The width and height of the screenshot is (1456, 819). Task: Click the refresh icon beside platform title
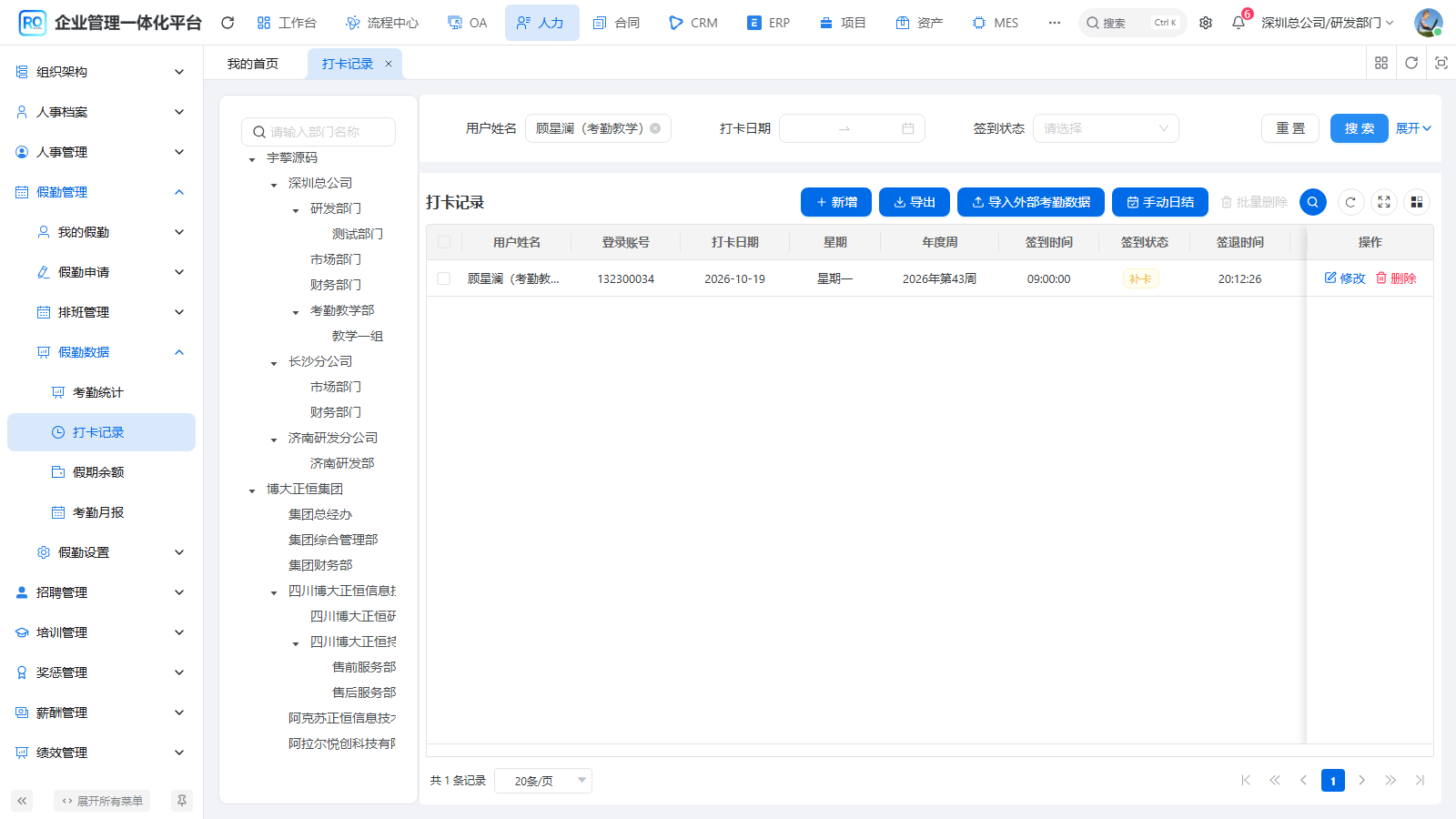pyautogui.click(x=227, y=23)
